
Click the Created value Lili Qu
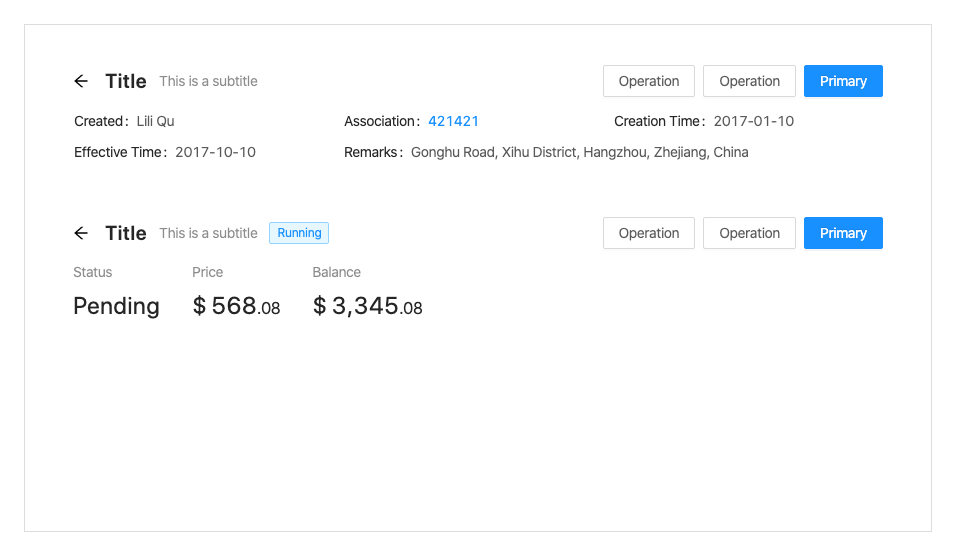155,121
